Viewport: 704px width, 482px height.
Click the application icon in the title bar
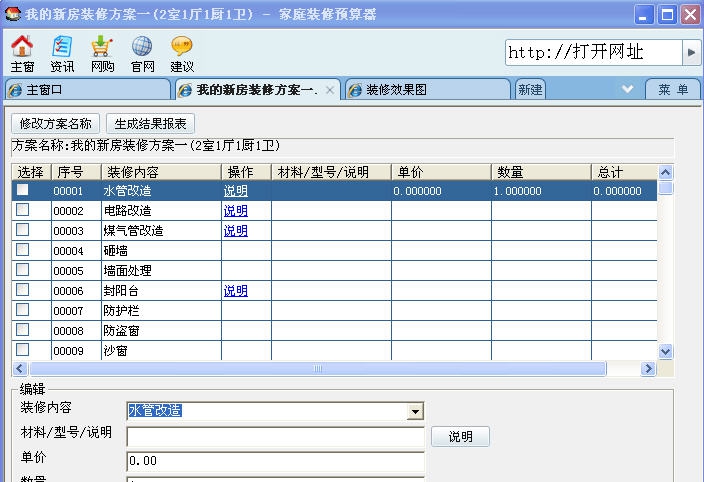point(13,13)
